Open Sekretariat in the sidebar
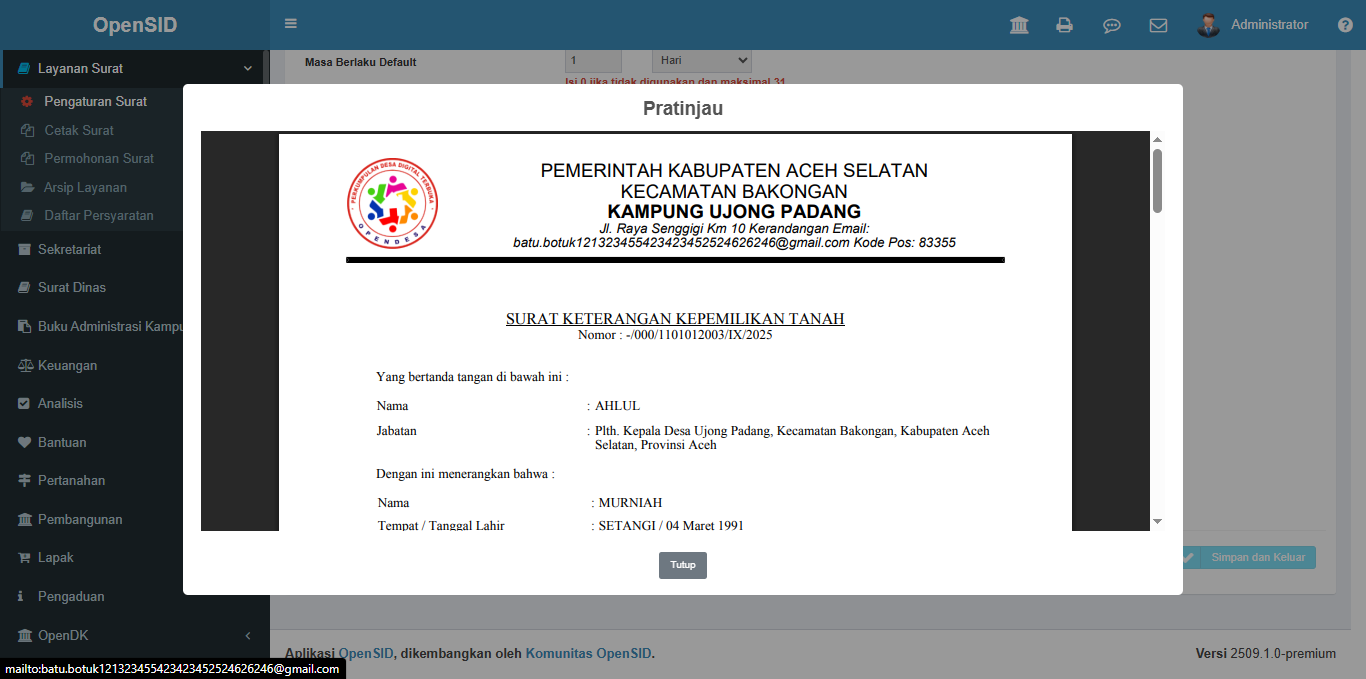The image size is (1366, 679). click(x=70, y=249)
